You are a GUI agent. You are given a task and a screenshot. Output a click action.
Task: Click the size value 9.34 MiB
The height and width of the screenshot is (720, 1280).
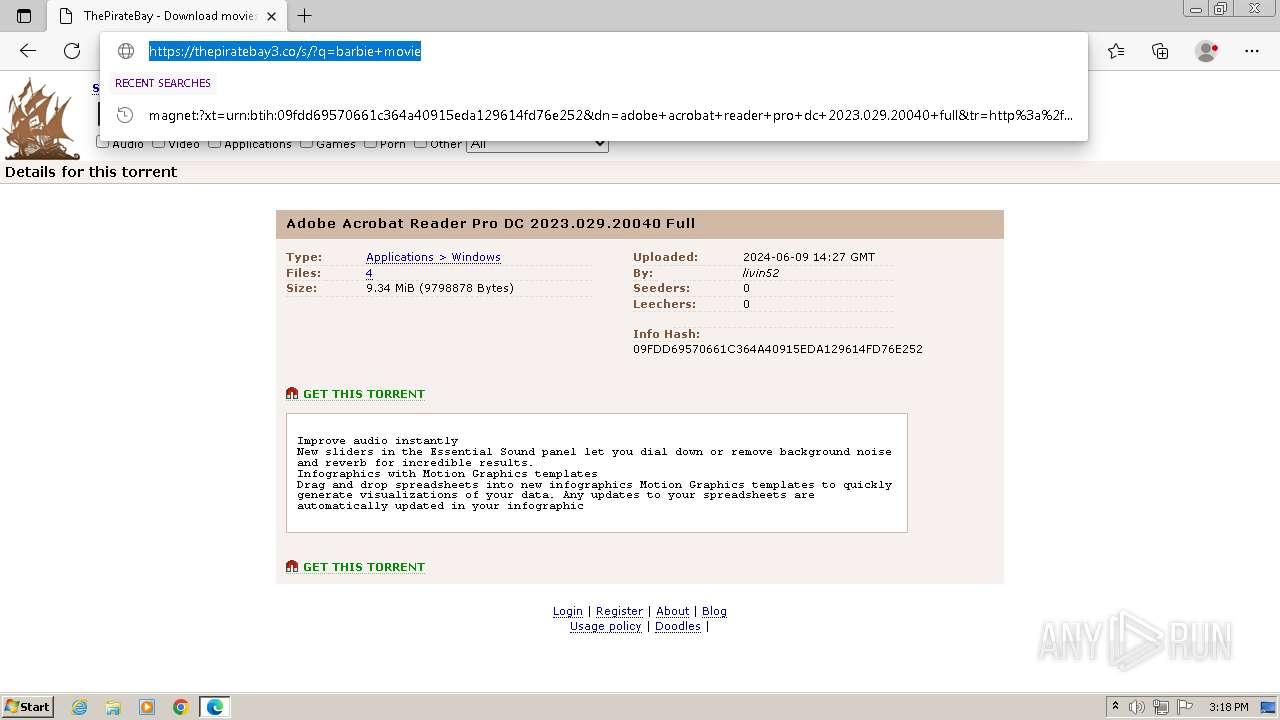pos(440,288)
